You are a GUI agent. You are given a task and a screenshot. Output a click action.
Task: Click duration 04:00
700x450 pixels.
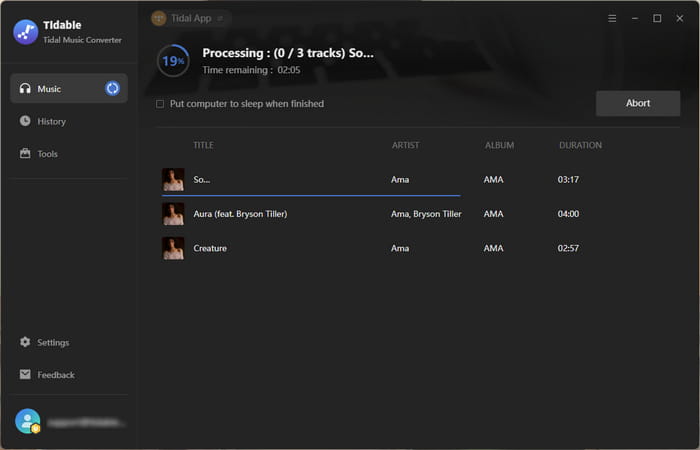(568, 214)
